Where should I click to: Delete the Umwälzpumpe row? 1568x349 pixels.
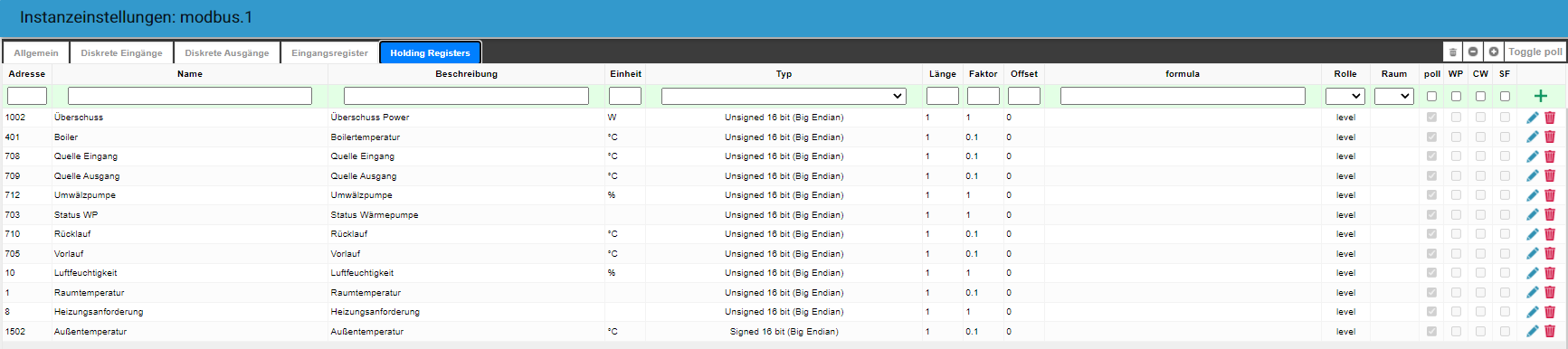click(1550, 195)
